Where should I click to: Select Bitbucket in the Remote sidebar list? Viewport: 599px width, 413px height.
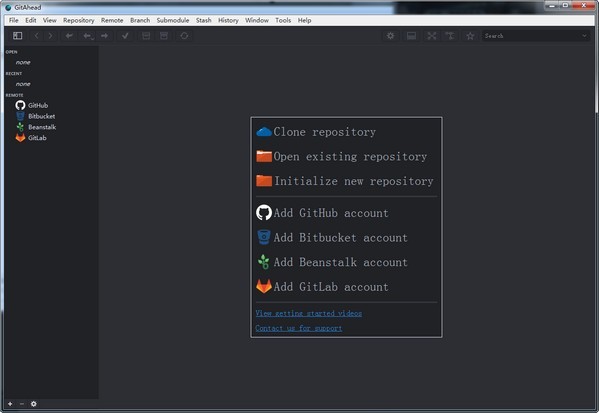point(42,116)
